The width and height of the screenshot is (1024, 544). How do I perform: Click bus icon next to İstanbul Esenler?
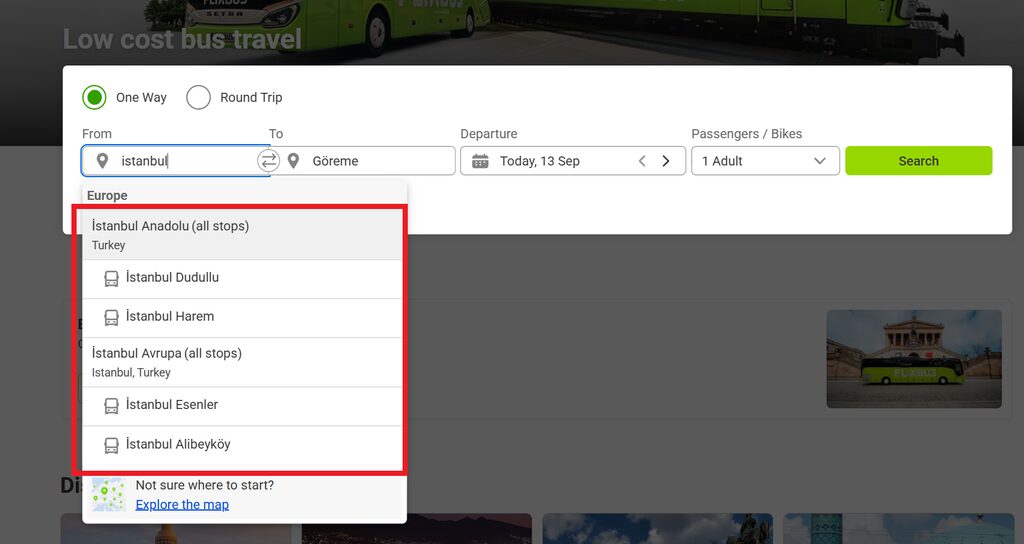coord(112,406)
